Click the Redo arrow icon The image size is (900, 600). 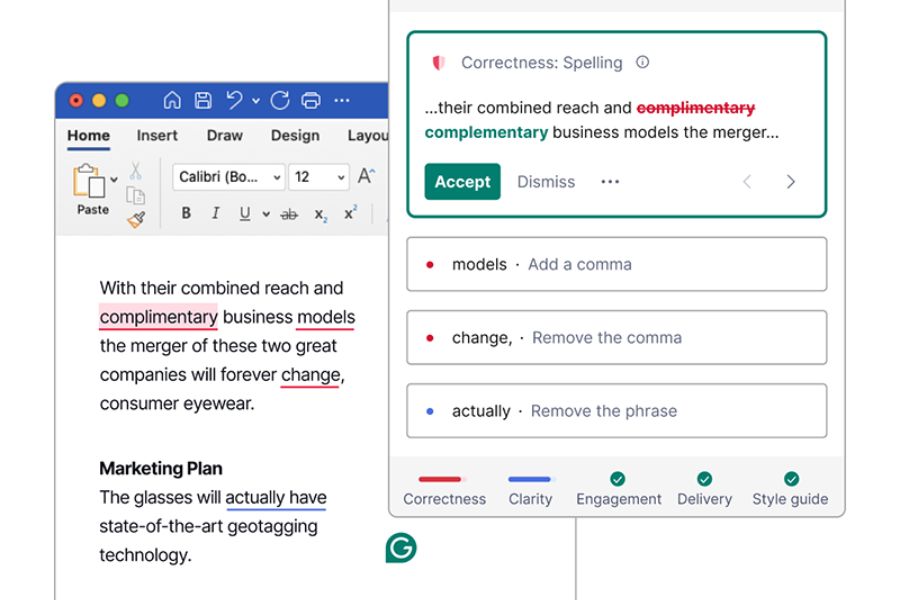point(281,100)
